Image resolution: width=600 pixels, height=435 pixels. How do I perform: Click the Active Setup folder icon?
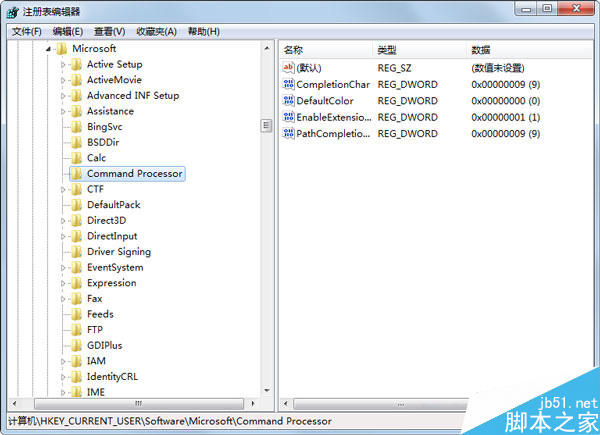(77, 64)
